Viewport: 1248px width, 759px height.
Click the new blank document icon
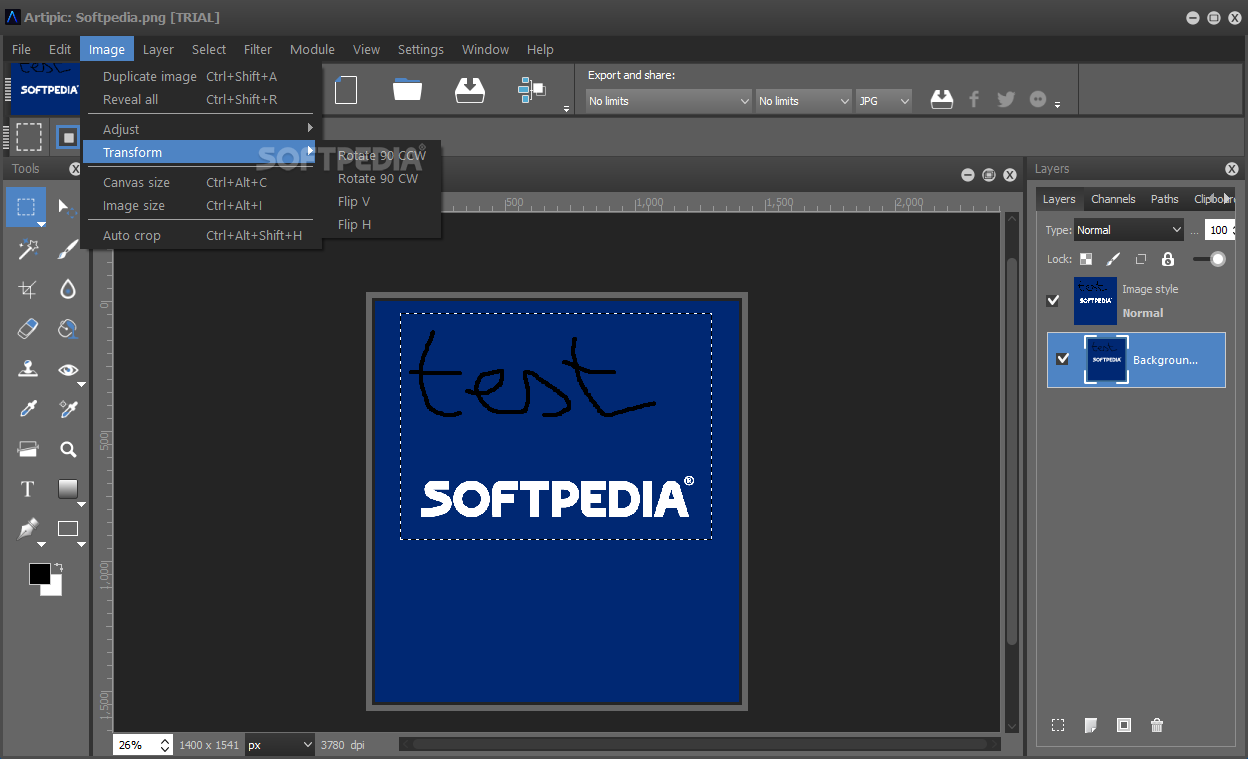[x=346, y=90]
